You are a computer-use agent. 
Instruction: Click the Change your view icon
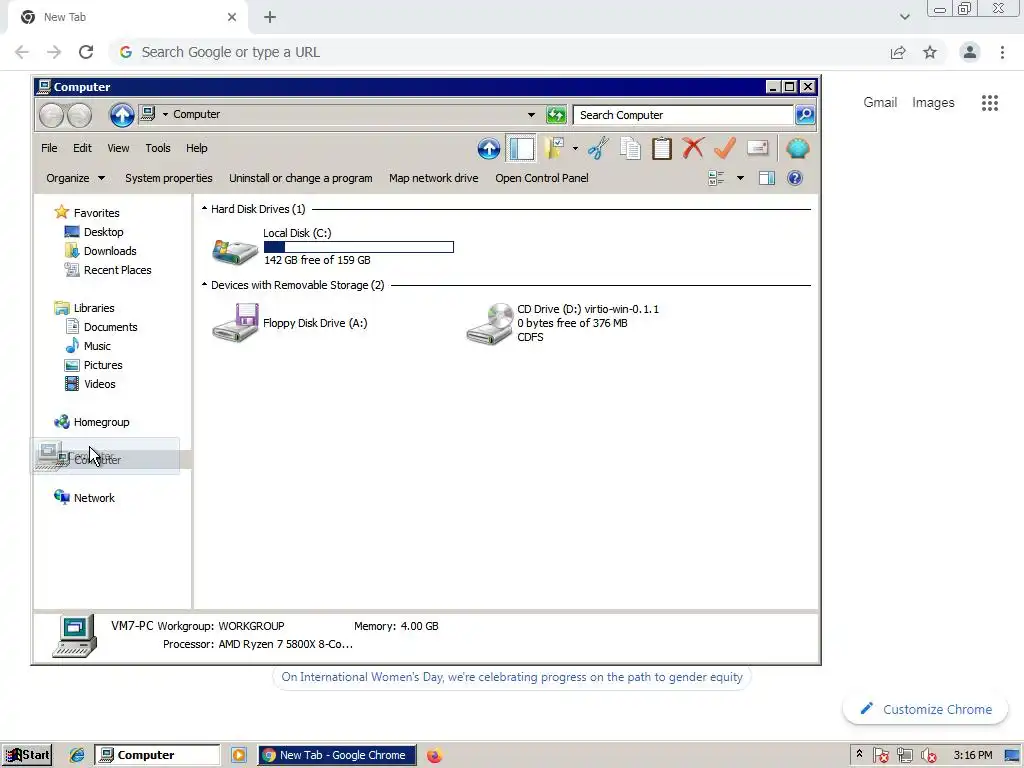pyautogui.click(x=716, y=178)
